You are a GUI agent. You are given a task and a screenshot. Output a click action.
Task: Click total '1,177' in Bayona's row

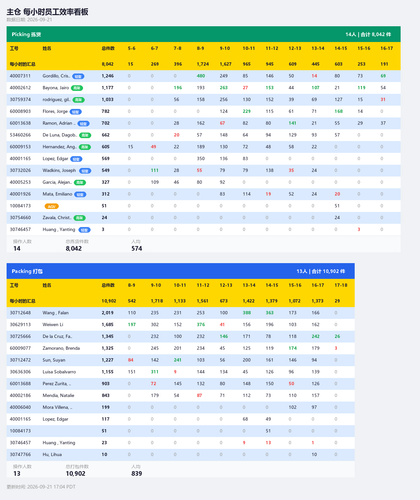pyautogui.click(x=107, y=88)
